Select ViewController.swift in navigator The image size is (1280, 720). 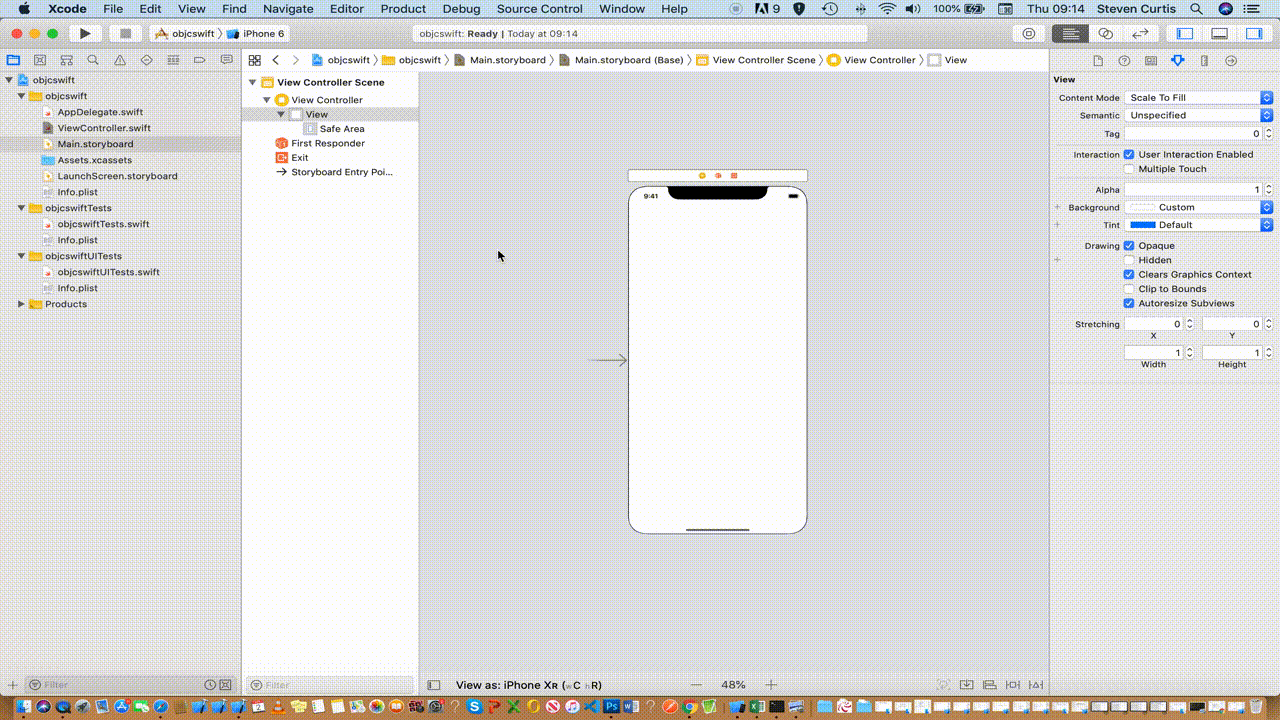(104, 128)
